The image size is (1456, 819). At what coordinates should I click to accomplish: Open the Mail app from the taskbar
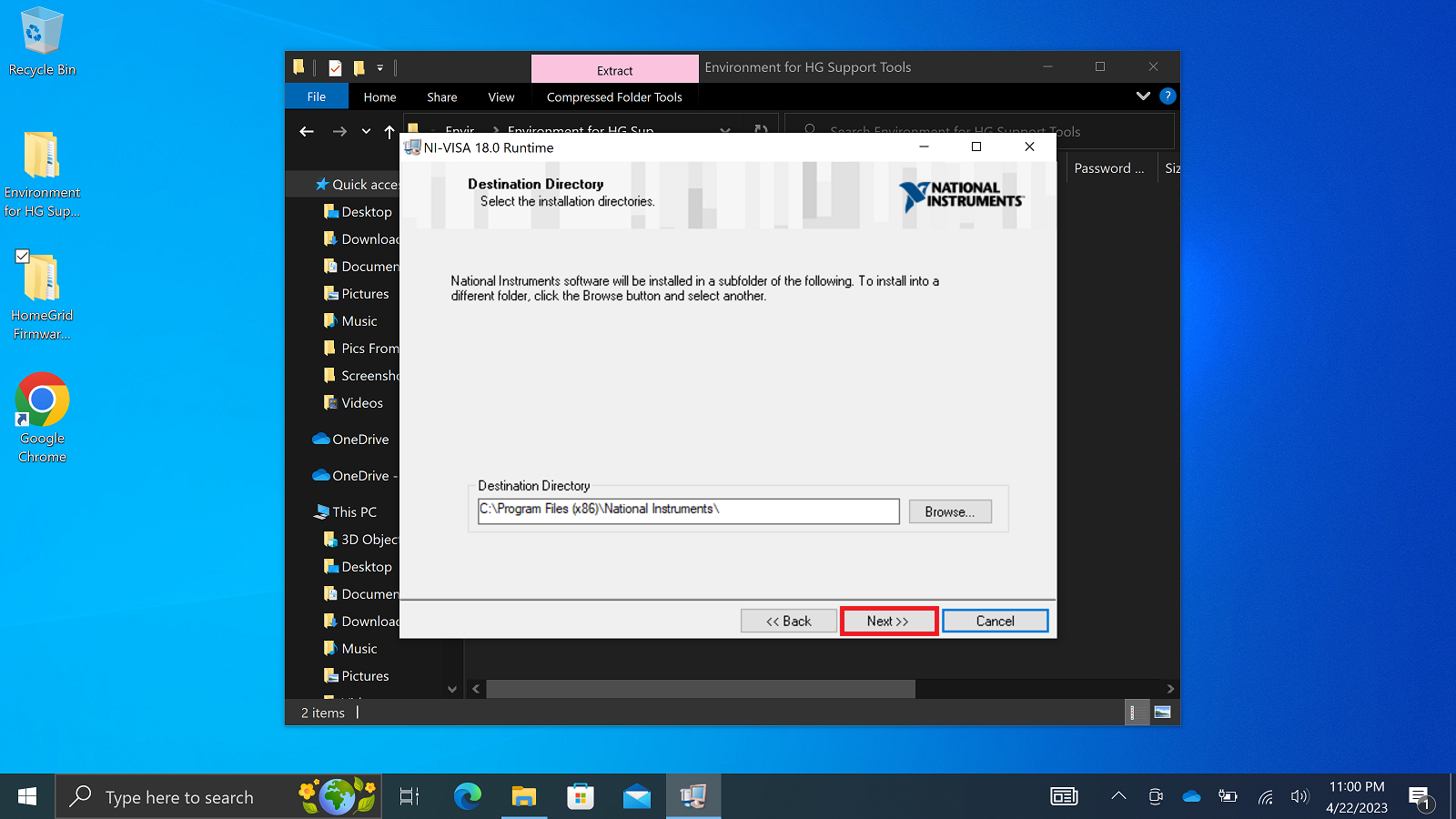[x=637, y=797]
